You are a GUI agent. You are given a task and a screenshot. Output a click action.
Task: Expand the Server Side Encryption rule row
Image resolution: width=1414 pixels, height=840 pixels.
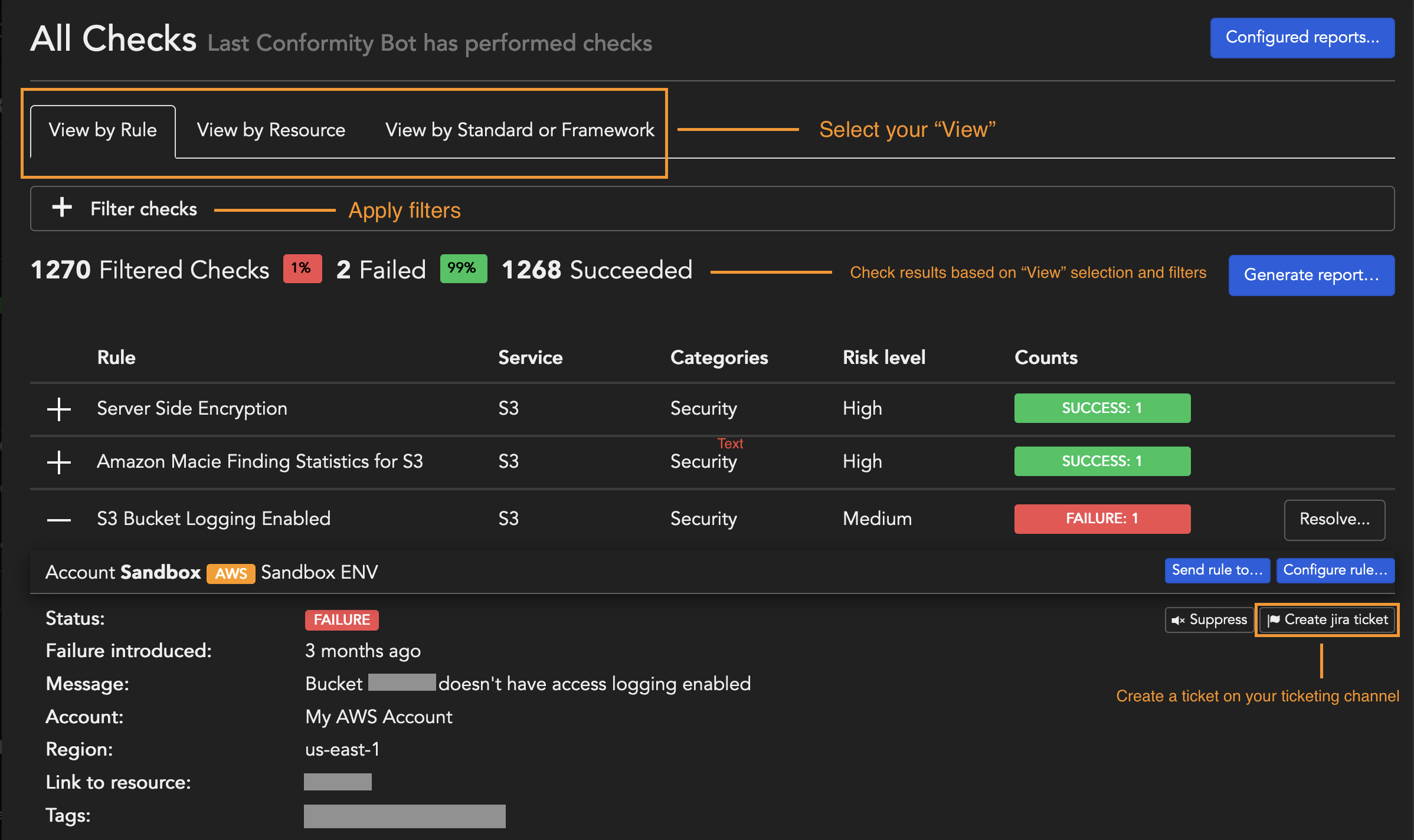point(59,409)
